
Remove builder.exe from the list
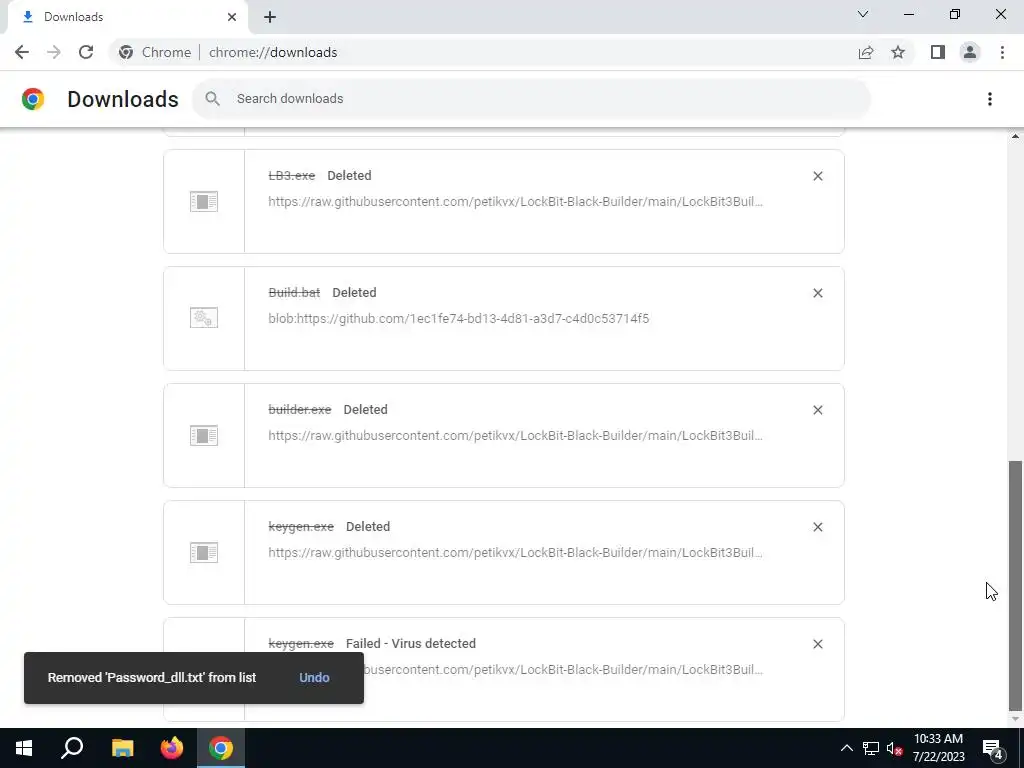[x=818, y=410]
